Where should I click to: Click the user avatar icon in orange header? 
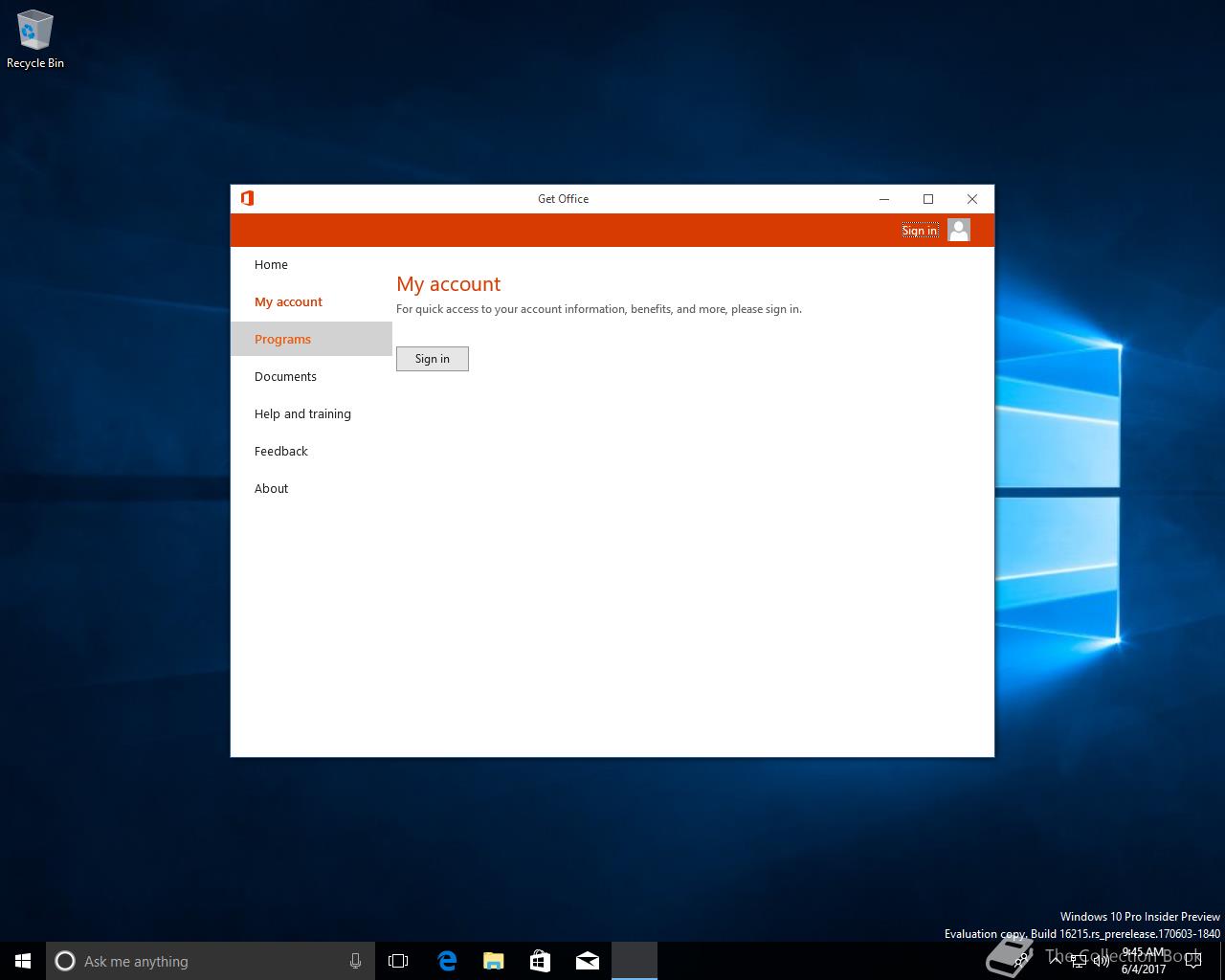pos(959,230)
